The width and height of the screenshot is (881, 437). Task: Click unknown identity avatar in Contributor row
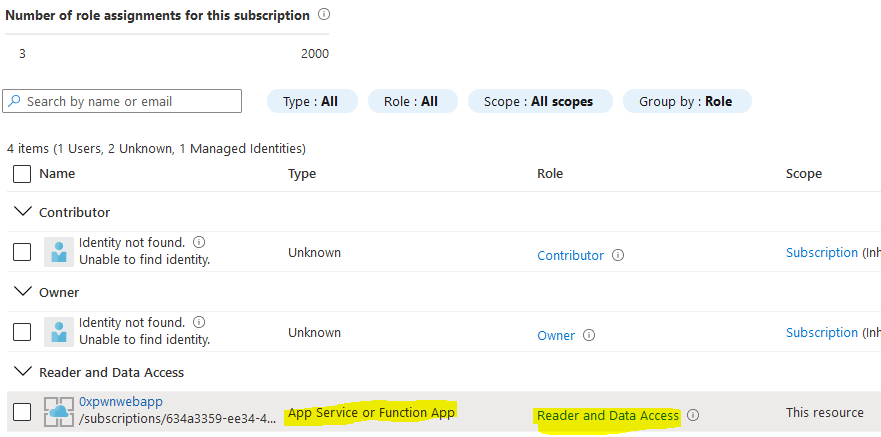tap(59, 252)
